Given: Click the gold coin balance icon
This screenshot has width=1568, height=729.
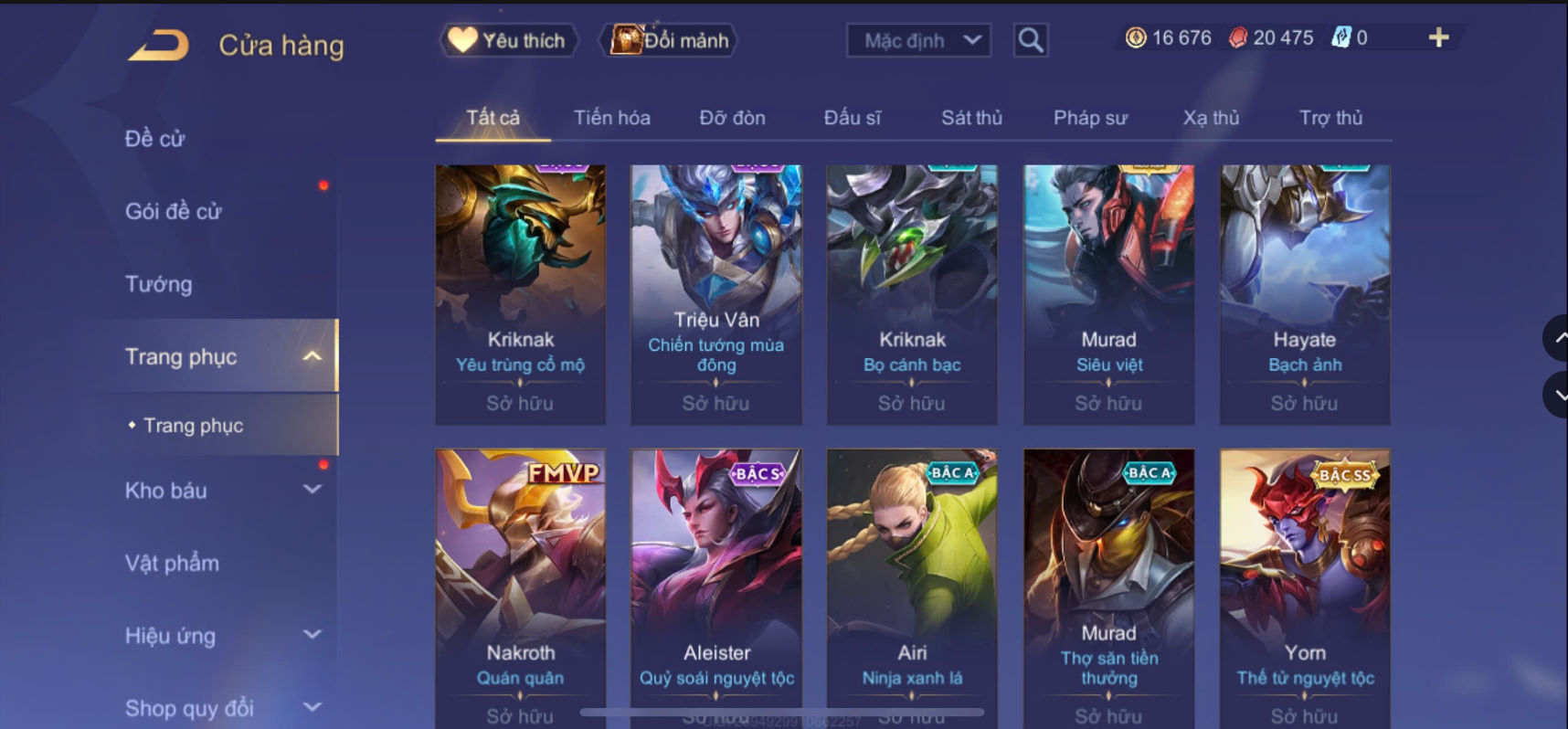Looking at the screenshot, I should tap(1136, 37).
